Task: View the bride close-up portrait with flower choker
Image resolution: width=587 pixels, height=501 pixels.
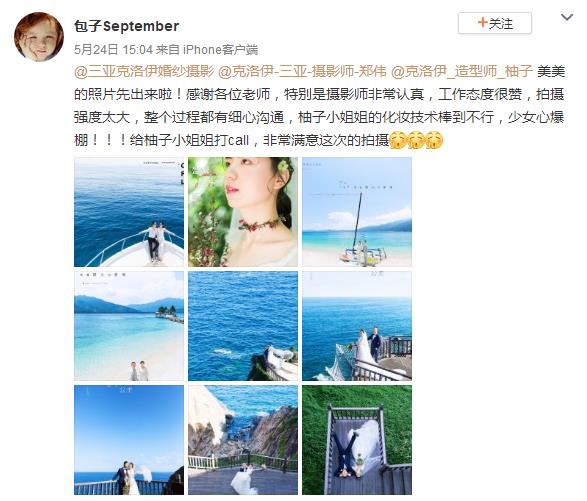Action: tap(243, 212)
